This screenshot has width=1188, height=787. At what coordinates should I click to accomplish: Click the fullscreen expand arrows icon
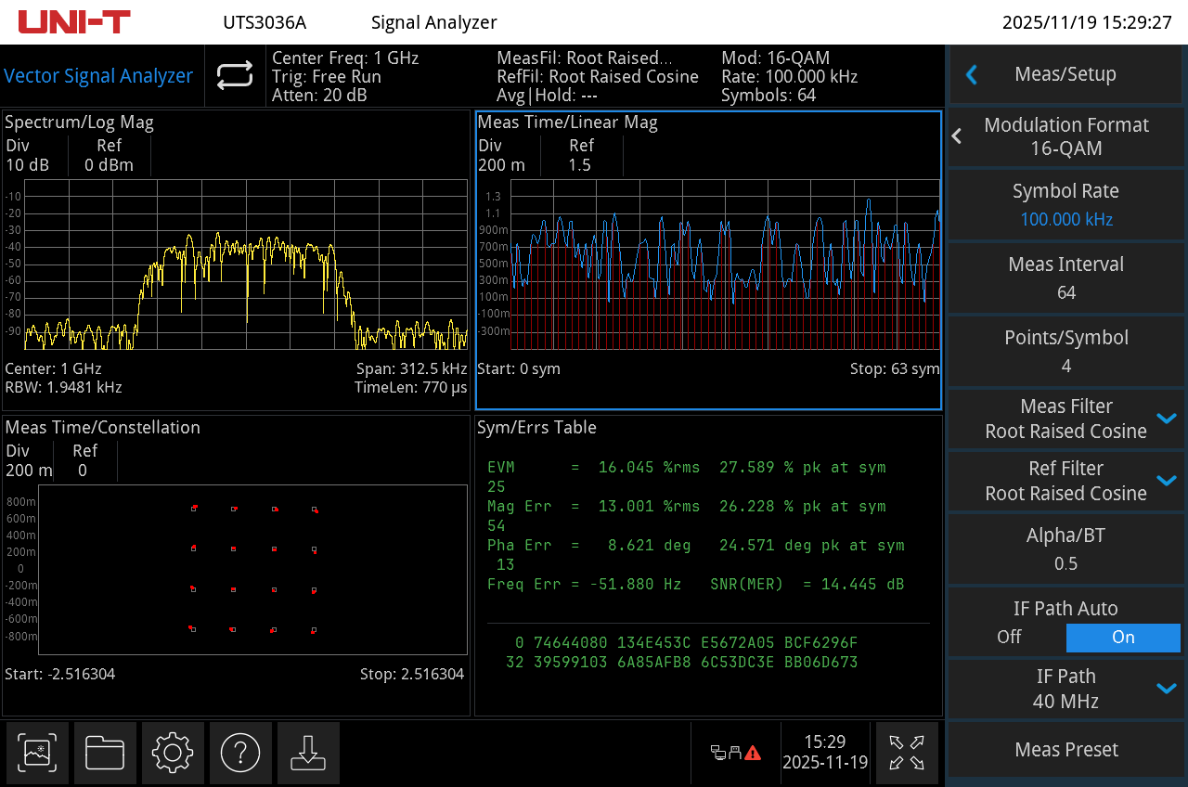[x=905, y=753]
